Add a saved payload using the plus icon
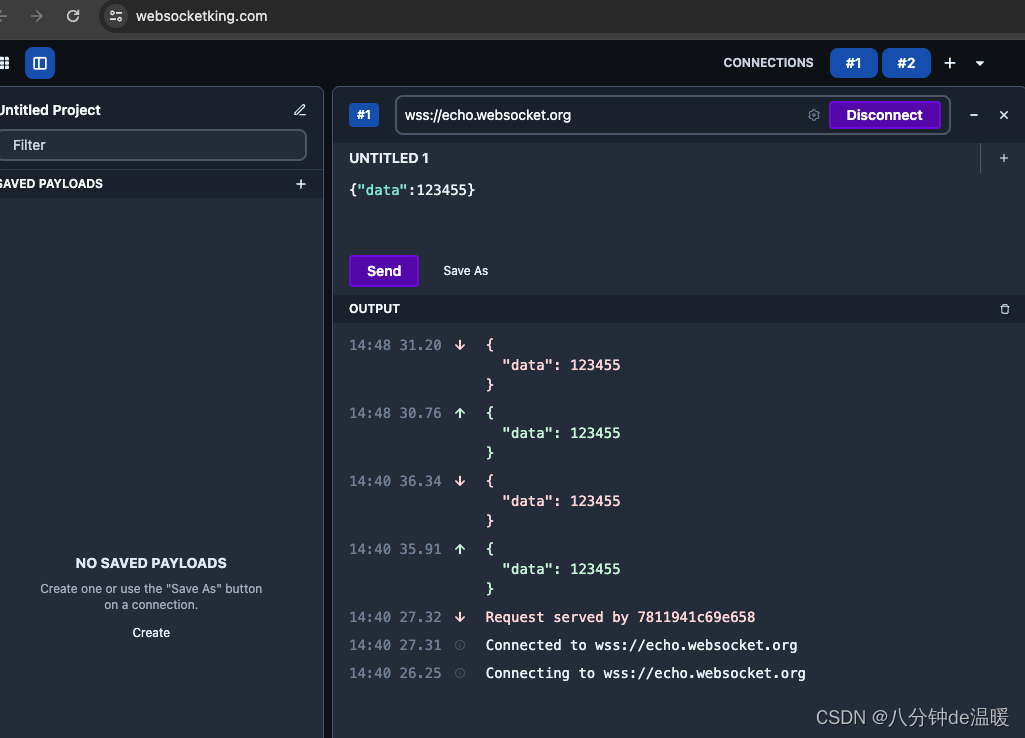 pos(300,183)
